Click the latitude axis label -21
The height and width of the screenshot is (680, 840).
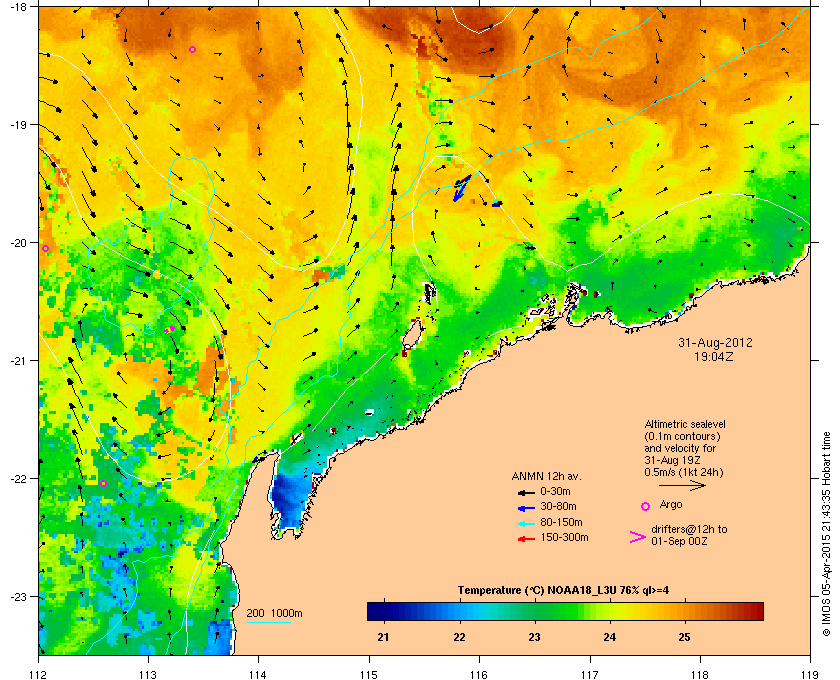[x=19, y=361]
